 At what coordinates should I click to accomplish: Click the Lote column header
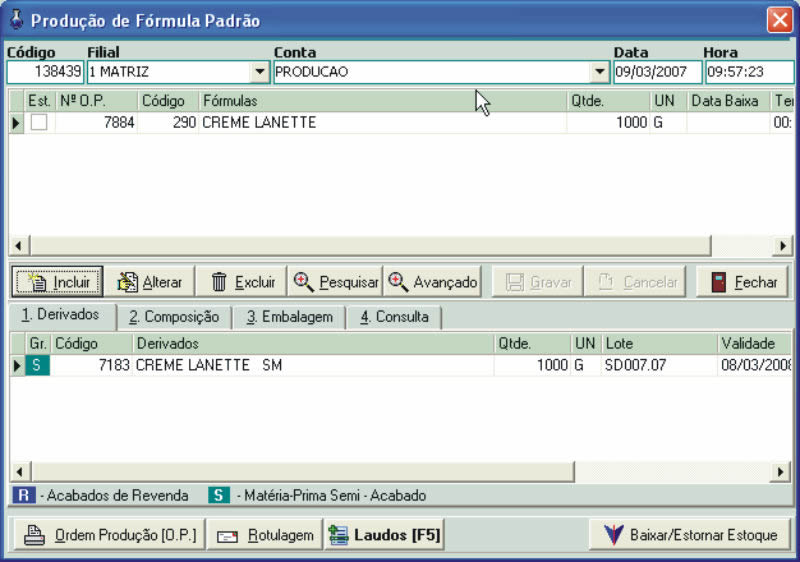pos(659,344)
